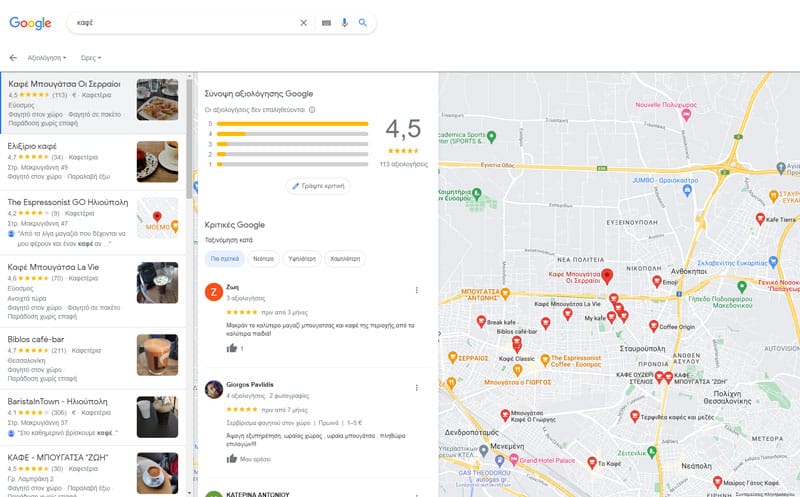Click the JUMBO - Ωραιόκαστρο shopping pin
Image resolution: width=800 pixels, height=497 pixels.
[687, 190]
